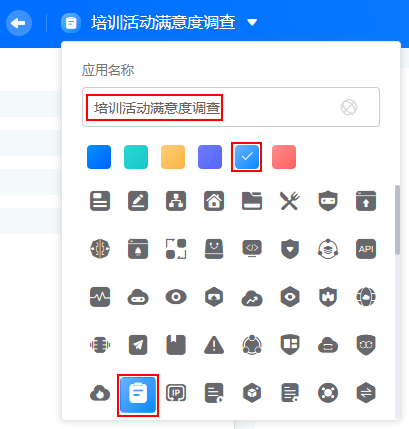Image resolution: width=409 pixels, height=429 pixels.
Task: Select the red color swatch
Action: pos(284,157)
